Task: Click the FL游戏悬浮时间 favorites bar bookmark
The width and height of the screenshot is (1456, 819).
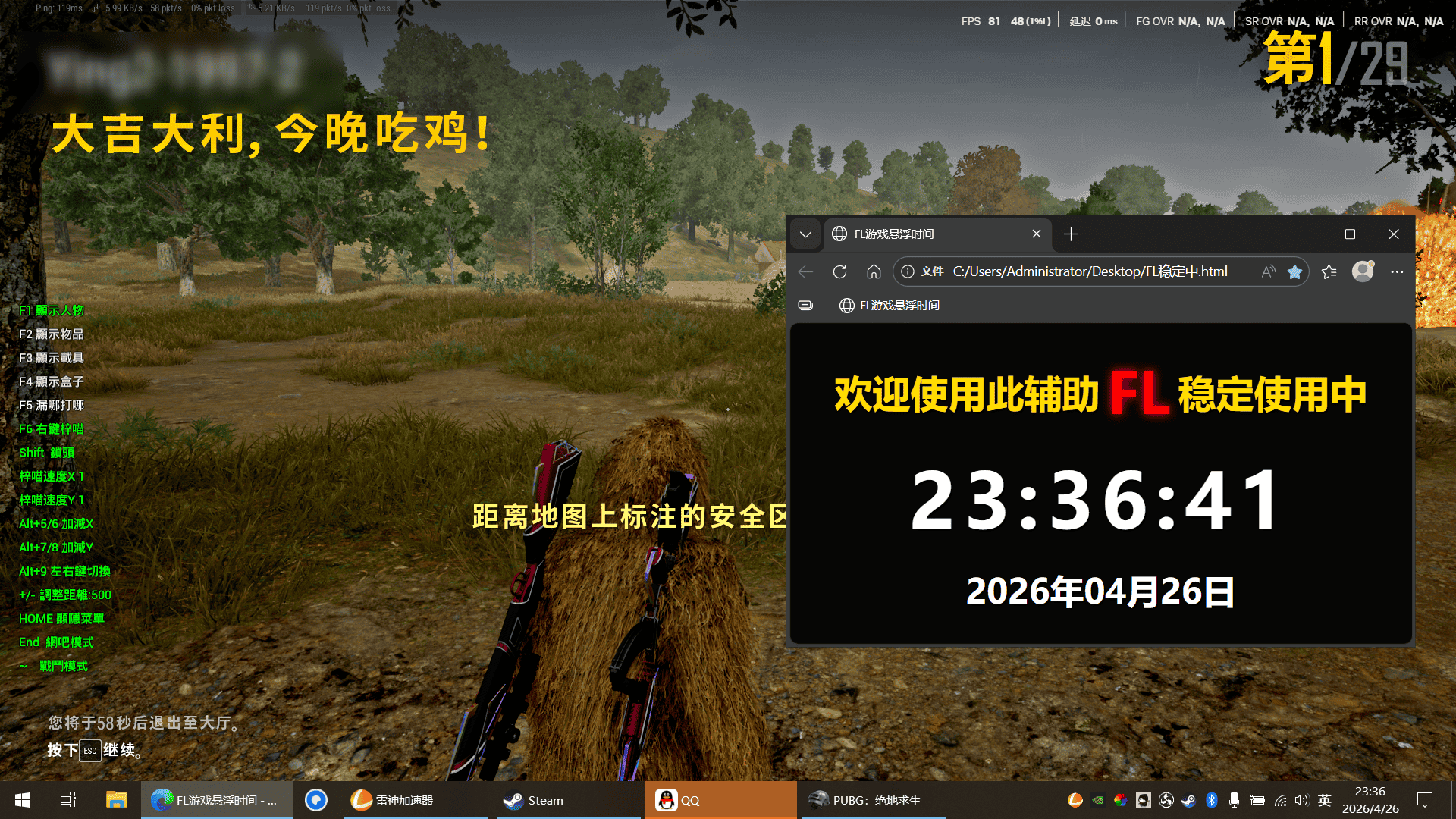Action: click(890, 305)
